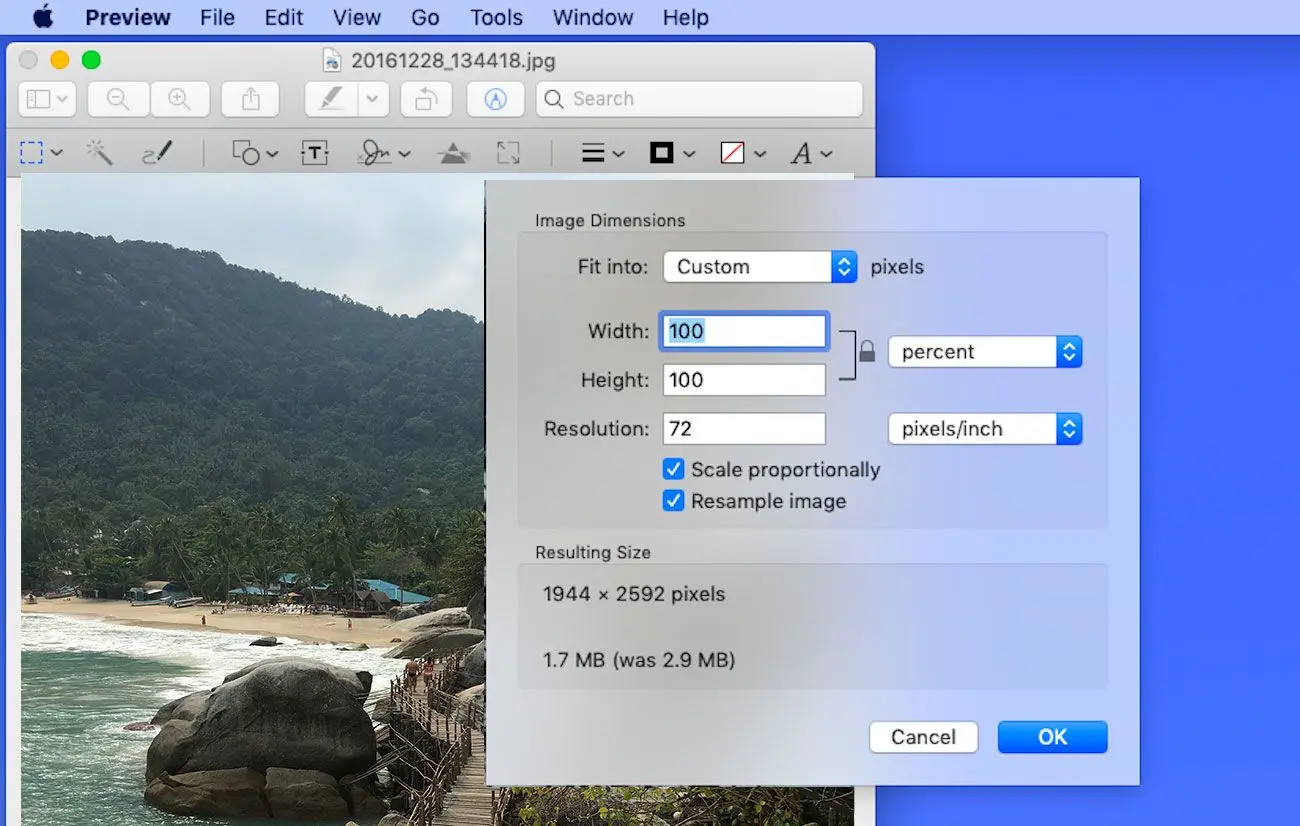The height and width of the screenshot is (826, 1300).
Task: Open the Fill Color swatch
Action: [x=743, y=153]
